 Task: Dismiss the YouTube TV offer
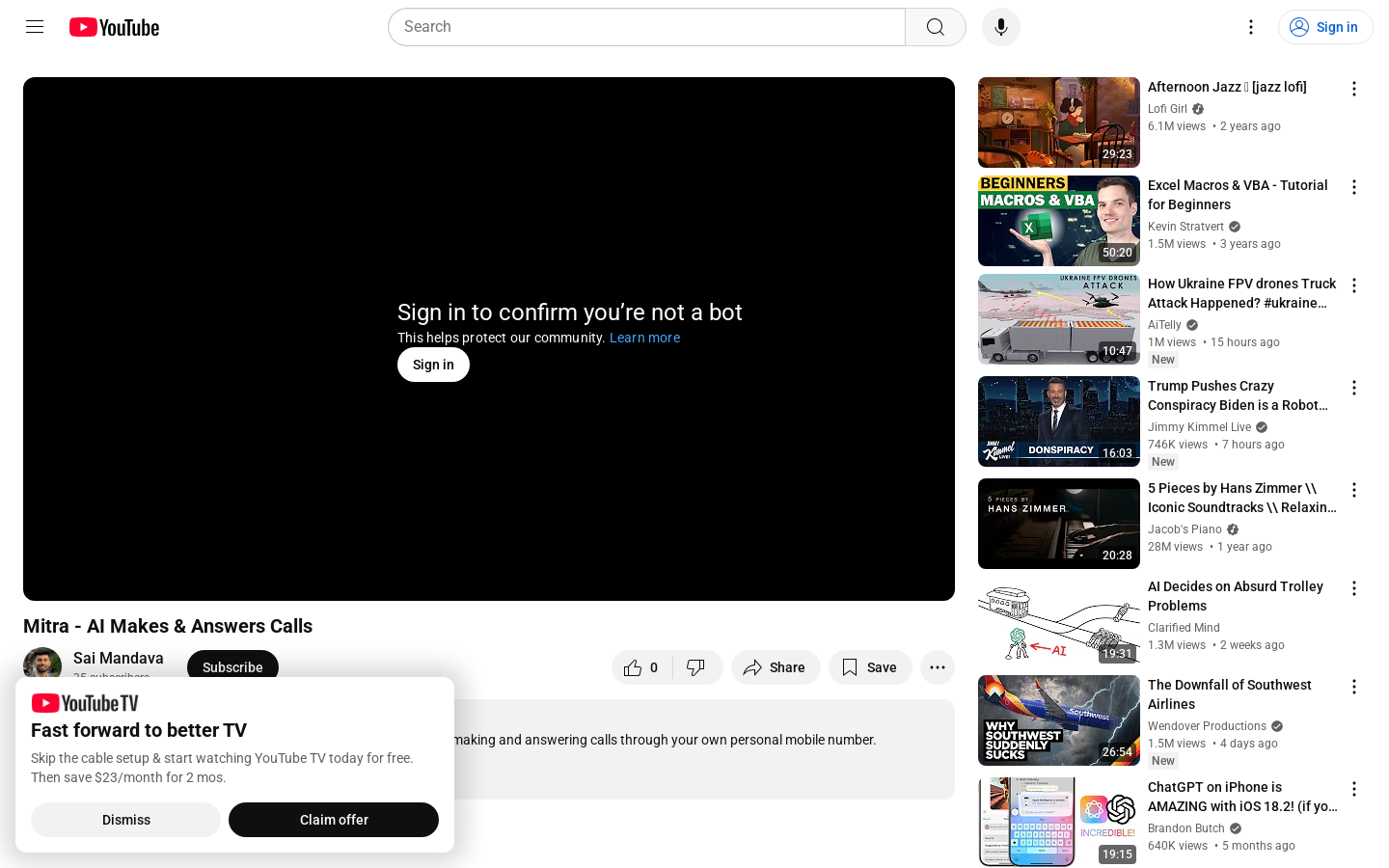pyautogui.click(x=126, y=820)
